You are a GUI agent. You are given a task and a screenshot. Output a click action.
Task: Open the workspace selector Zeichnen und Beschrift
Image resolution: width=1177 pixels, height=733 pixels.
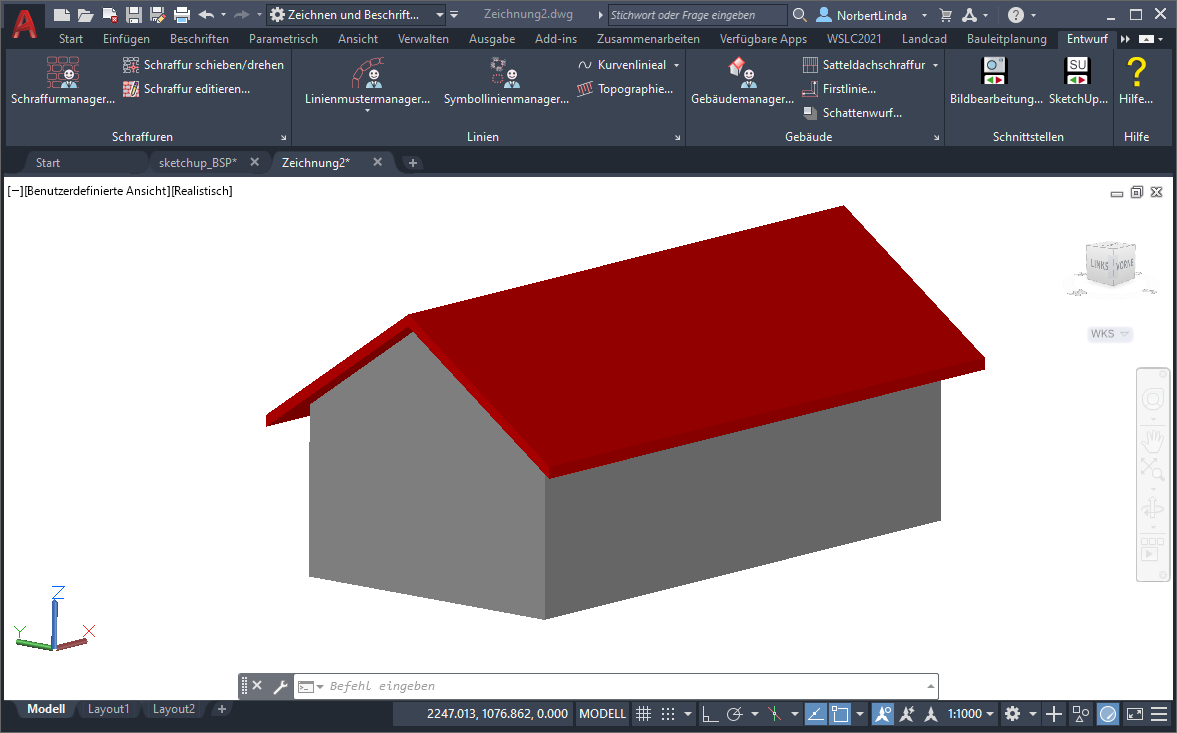pos(356,15)
